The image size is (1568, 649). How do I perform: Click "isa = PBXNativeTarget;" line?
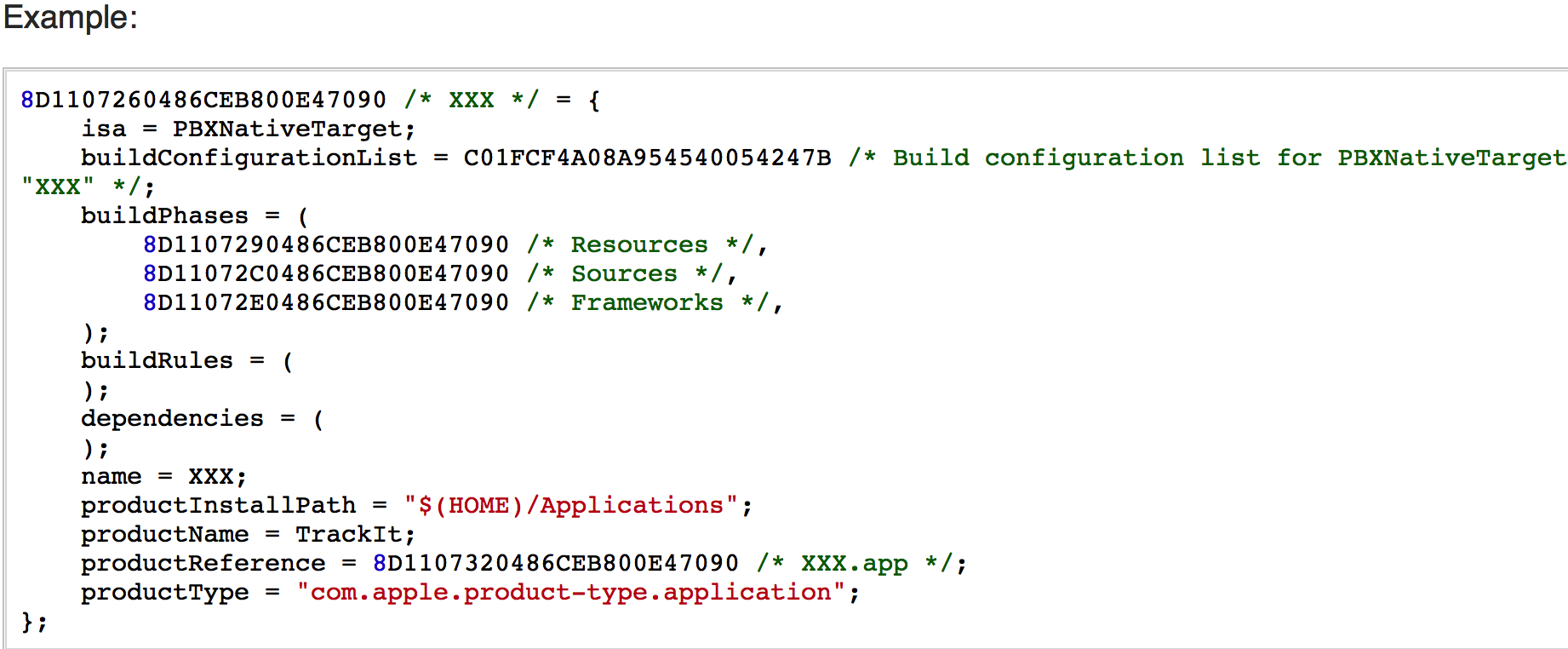coord(249,129)
